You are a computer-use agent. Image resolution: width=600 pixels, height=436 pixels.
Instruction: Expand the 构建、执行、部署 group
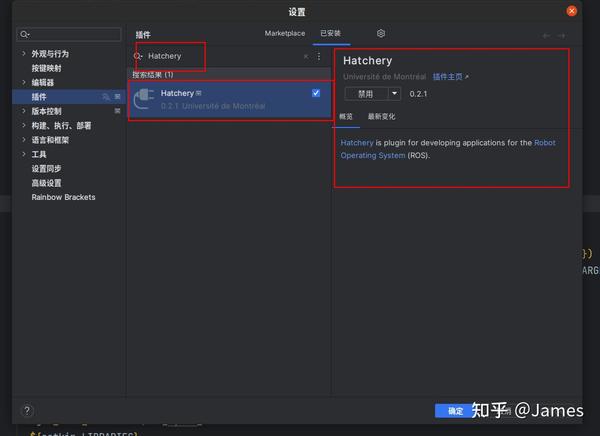24,126
